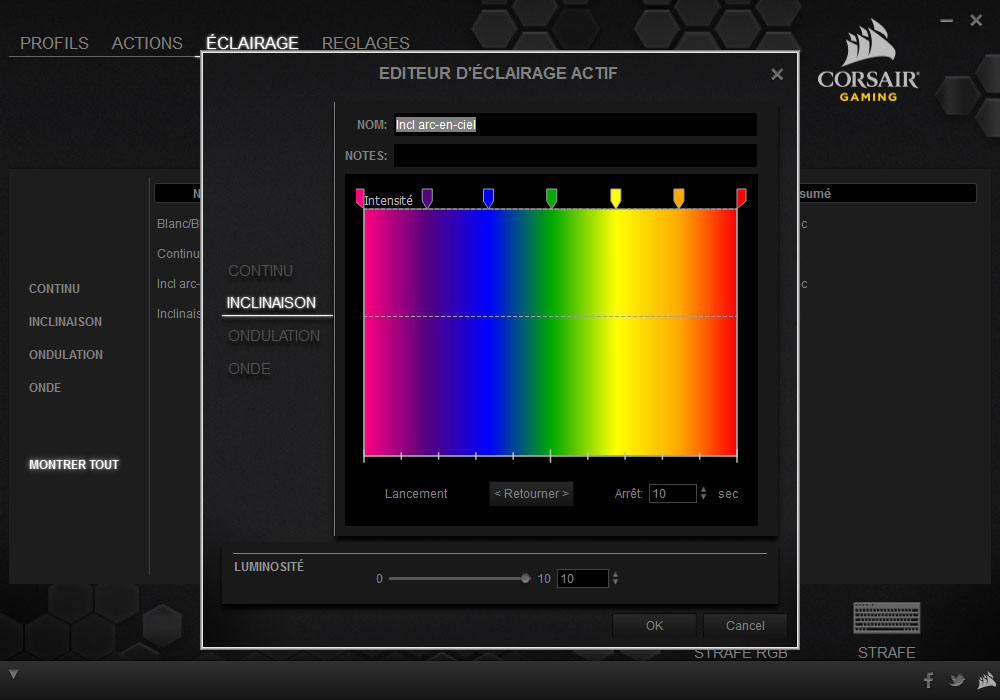Select the orange gradient marker

679,197
